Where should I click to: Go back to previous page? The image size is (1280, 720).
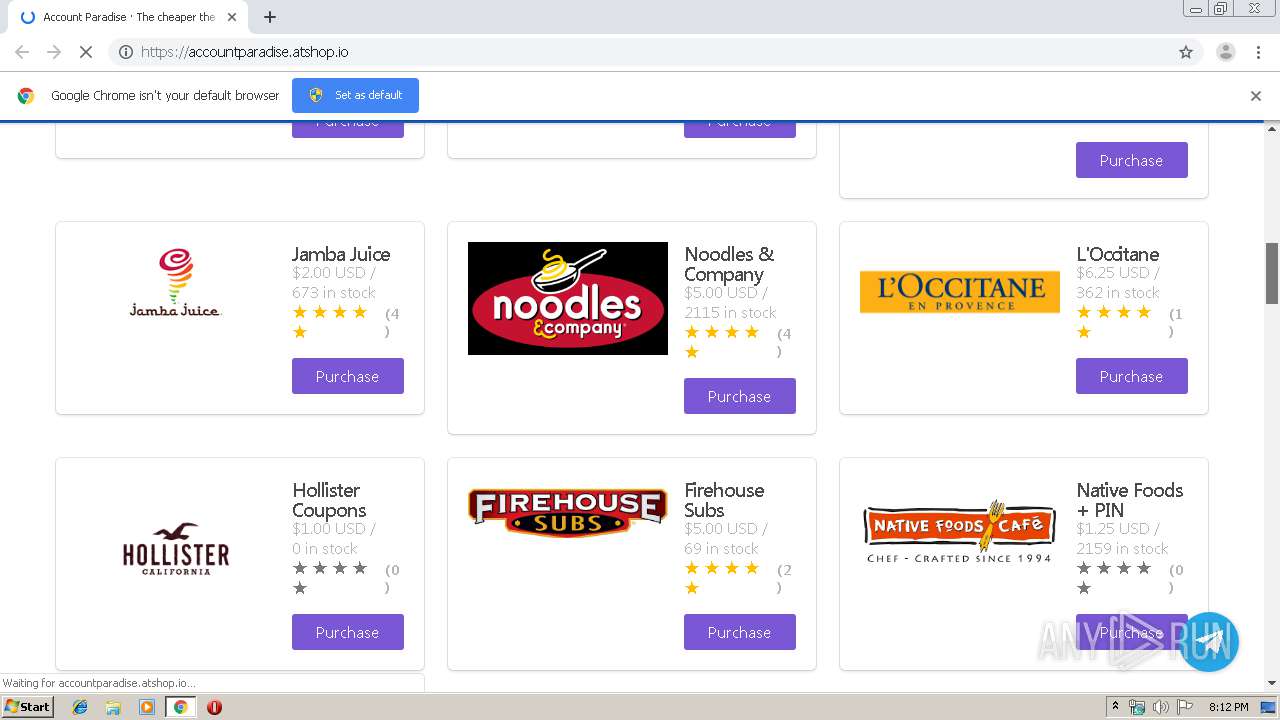click(22, 52)
